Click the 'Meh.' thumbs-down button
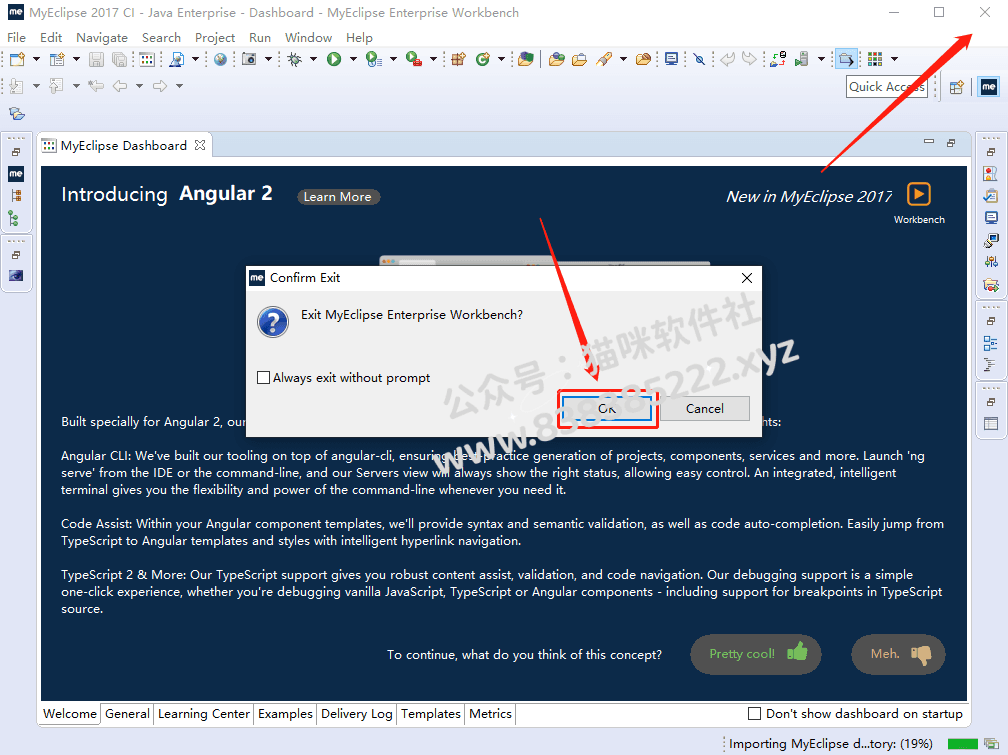The width and height of the screenshot is (1008, 755). pyautogui.click(x=898, y=654)
